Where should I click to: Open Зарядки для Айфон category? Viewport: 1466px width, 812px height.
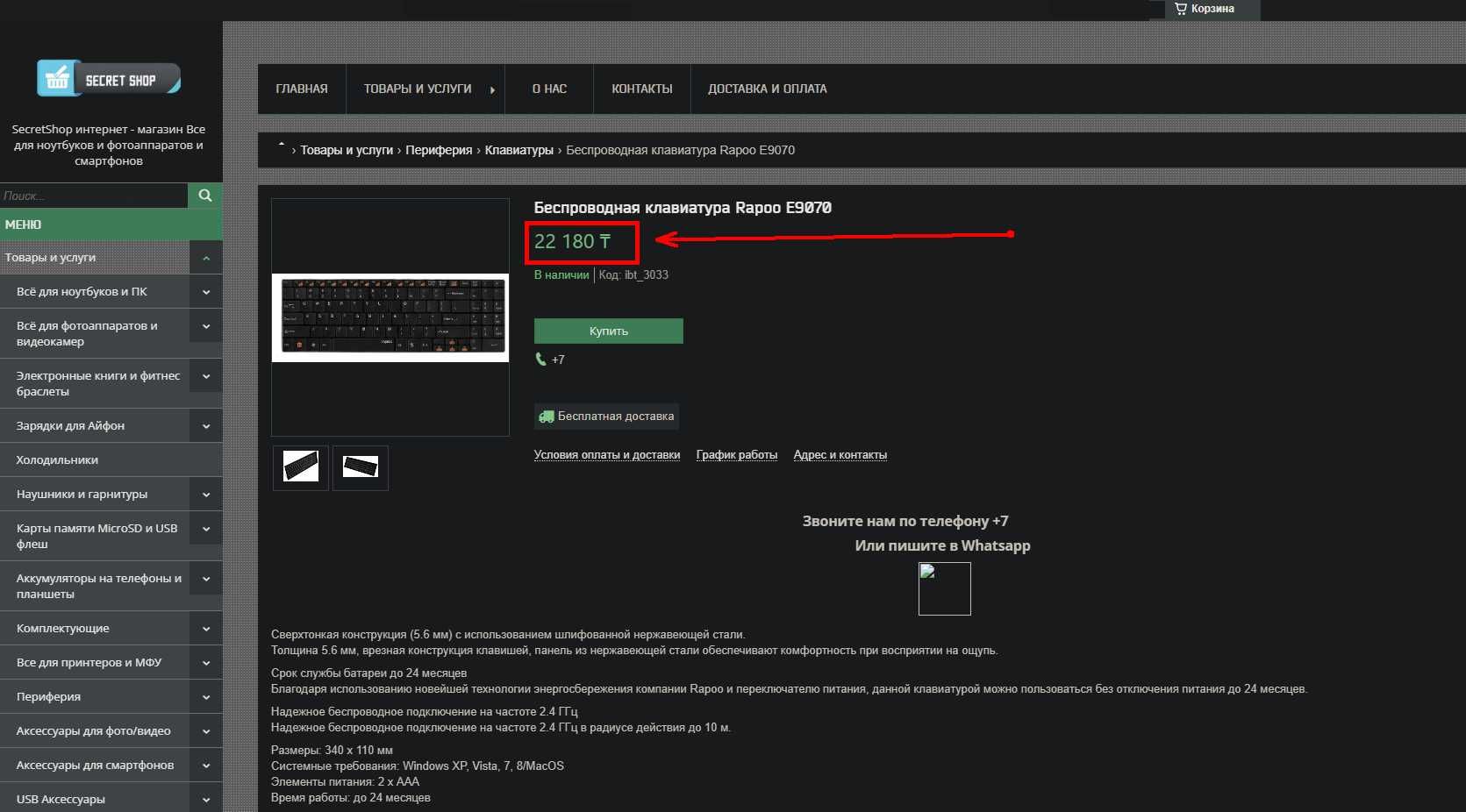70,426
